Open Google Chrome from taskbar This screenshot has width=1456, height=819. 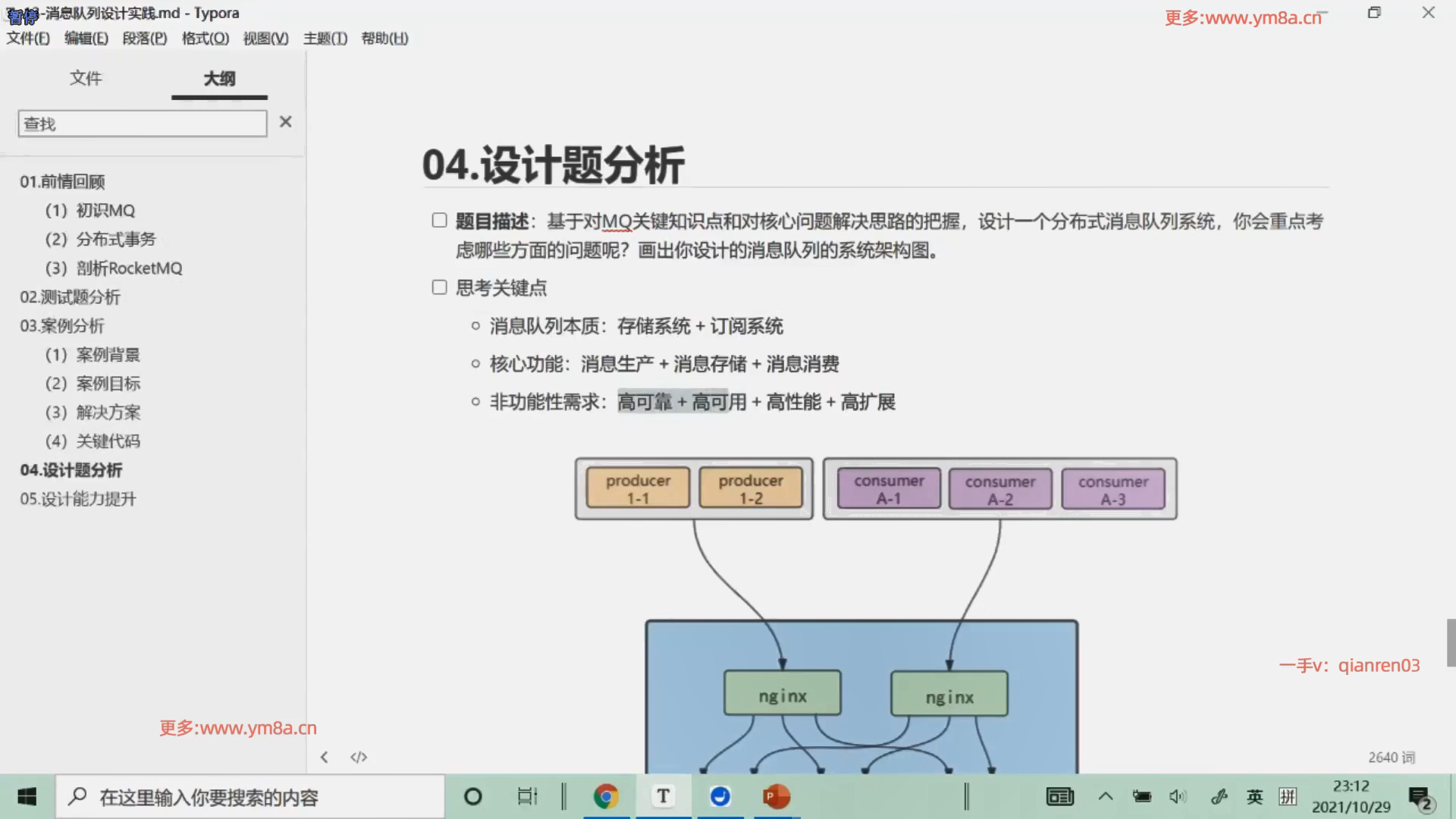click(606, 796)
